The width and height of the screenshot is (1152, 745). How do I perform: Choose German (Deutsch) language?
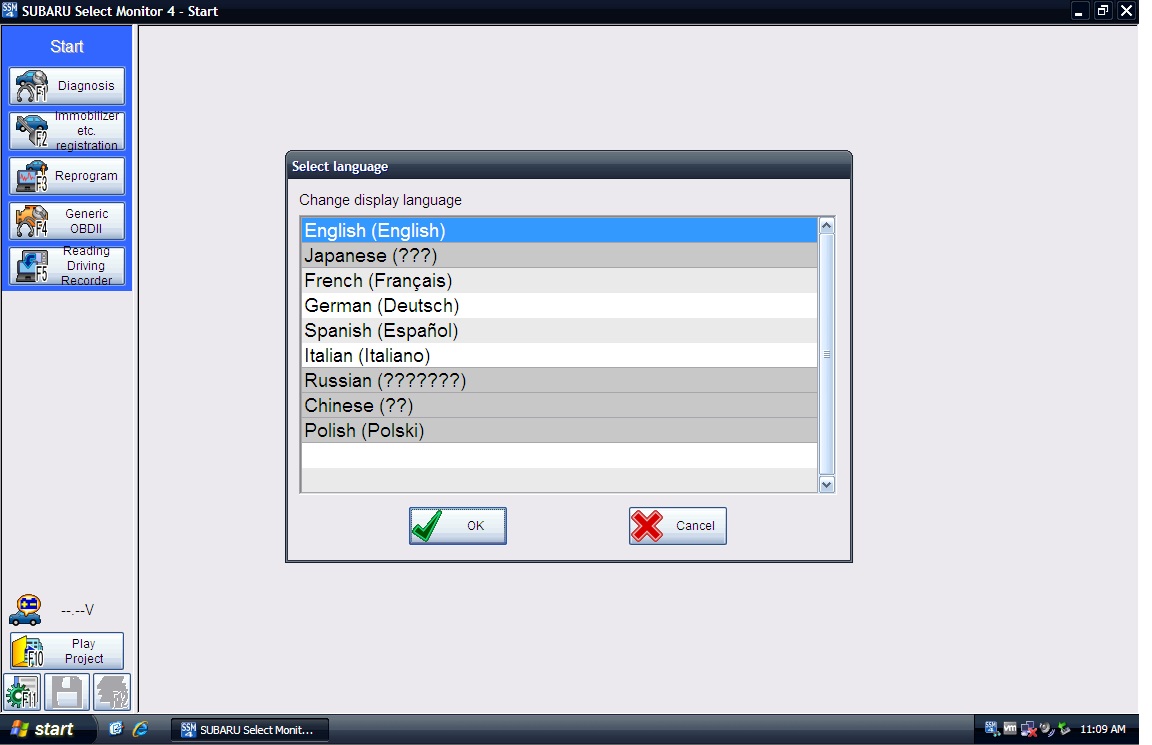[559, 306]
